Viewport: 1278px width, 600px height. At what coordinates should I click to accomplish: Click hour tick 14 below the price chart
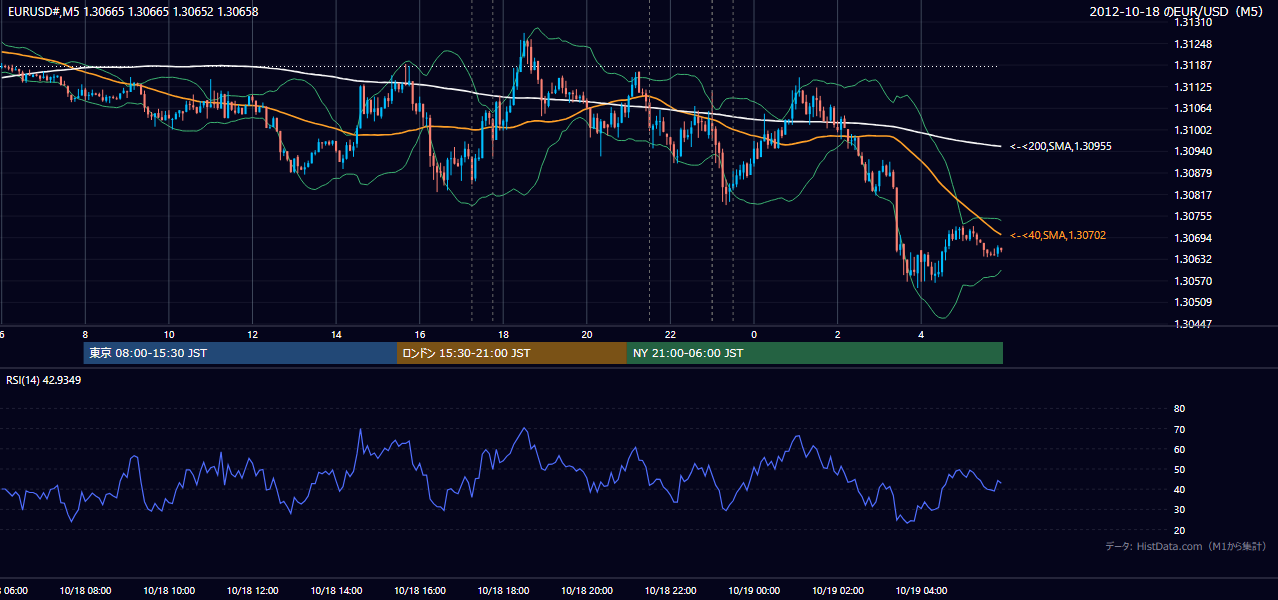[336, 334]
